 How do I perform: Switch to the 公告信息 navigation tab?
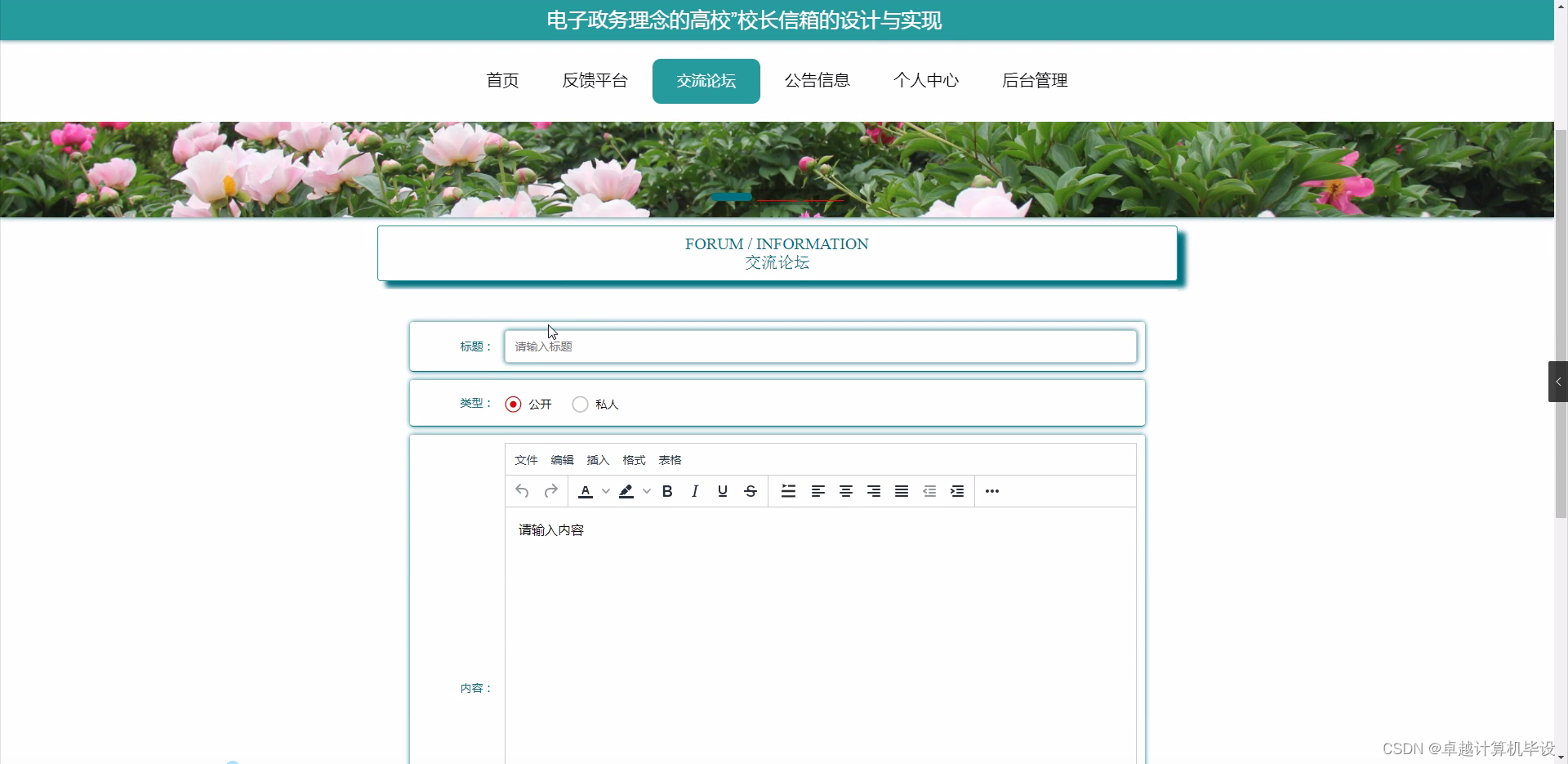click(817, 80)
